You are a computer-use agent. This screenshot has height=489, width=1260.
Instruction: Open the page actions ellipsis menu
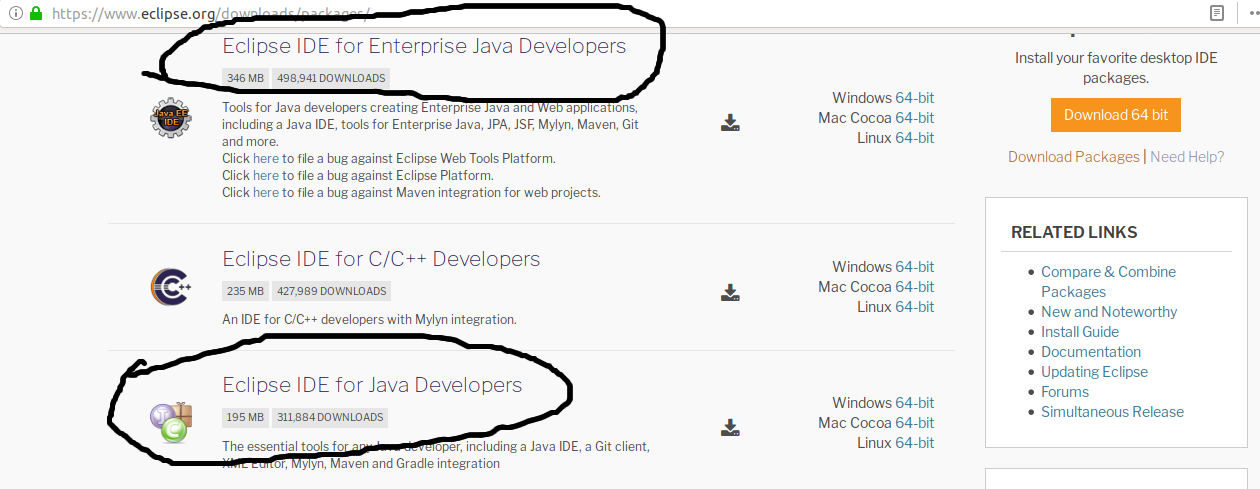coord(1253,13)
